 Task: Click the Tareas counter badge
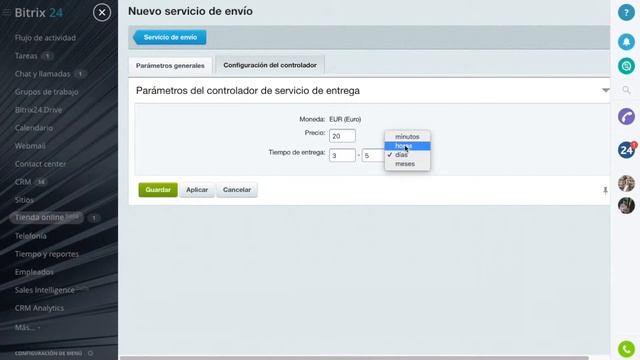coord(47,56)
